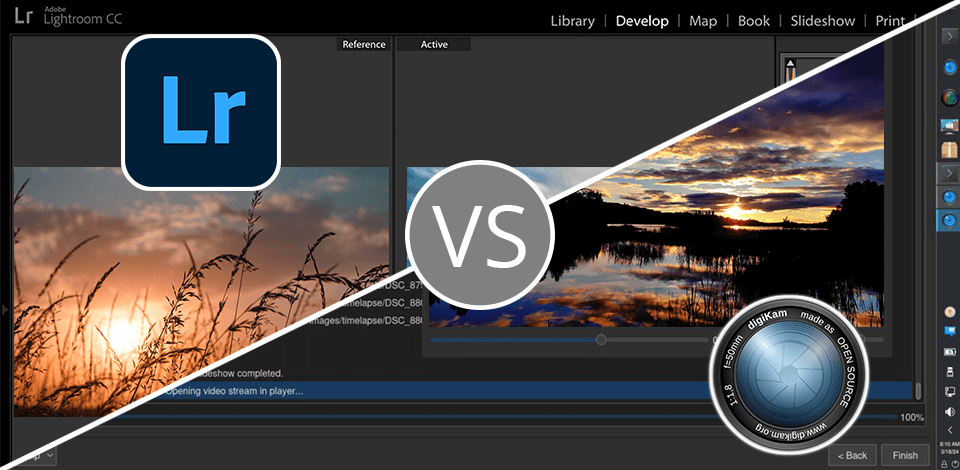Open the web browser globe icon in the panel
Image resolution: width=960 pixels, height=470 pixels.
pos(948,96)
